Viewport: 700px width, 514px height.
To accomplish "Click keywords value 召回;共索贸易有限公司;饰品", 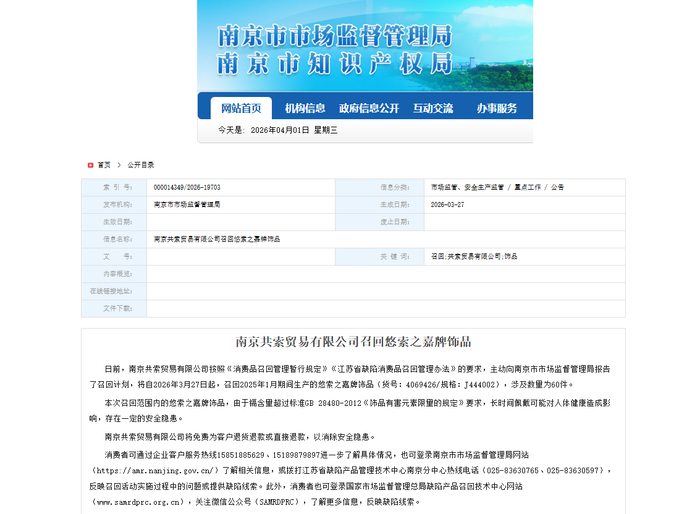I will (474, 257).
